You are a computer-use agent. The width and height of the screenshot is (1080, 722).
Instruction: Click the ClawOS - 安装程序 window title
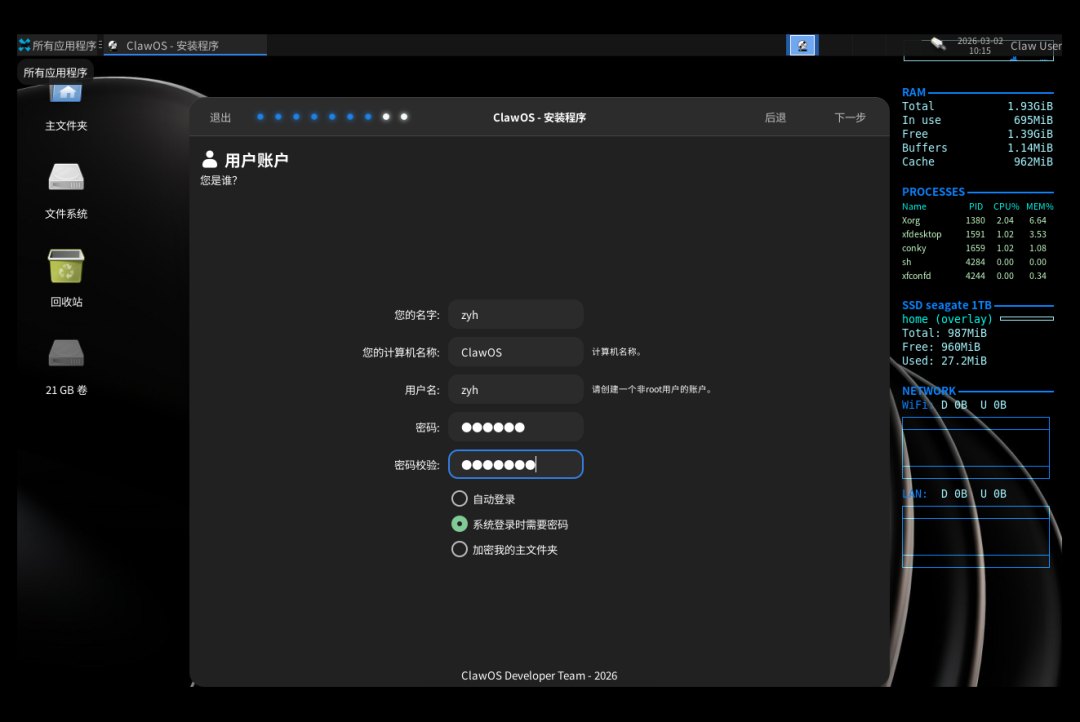coord(539,118)
